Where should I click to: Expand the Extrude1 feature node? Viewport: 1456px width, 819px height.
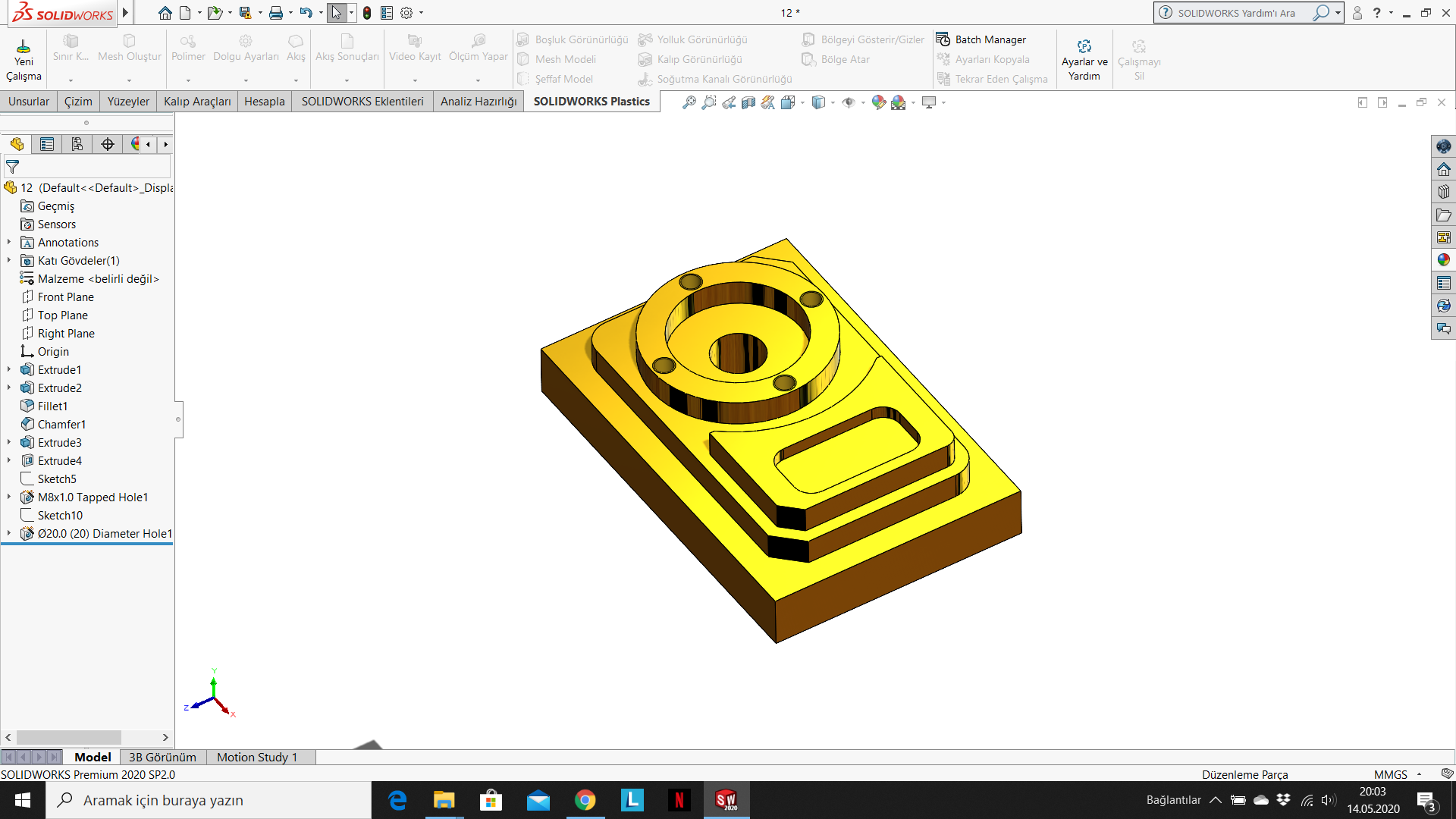[x=9, y=370]
